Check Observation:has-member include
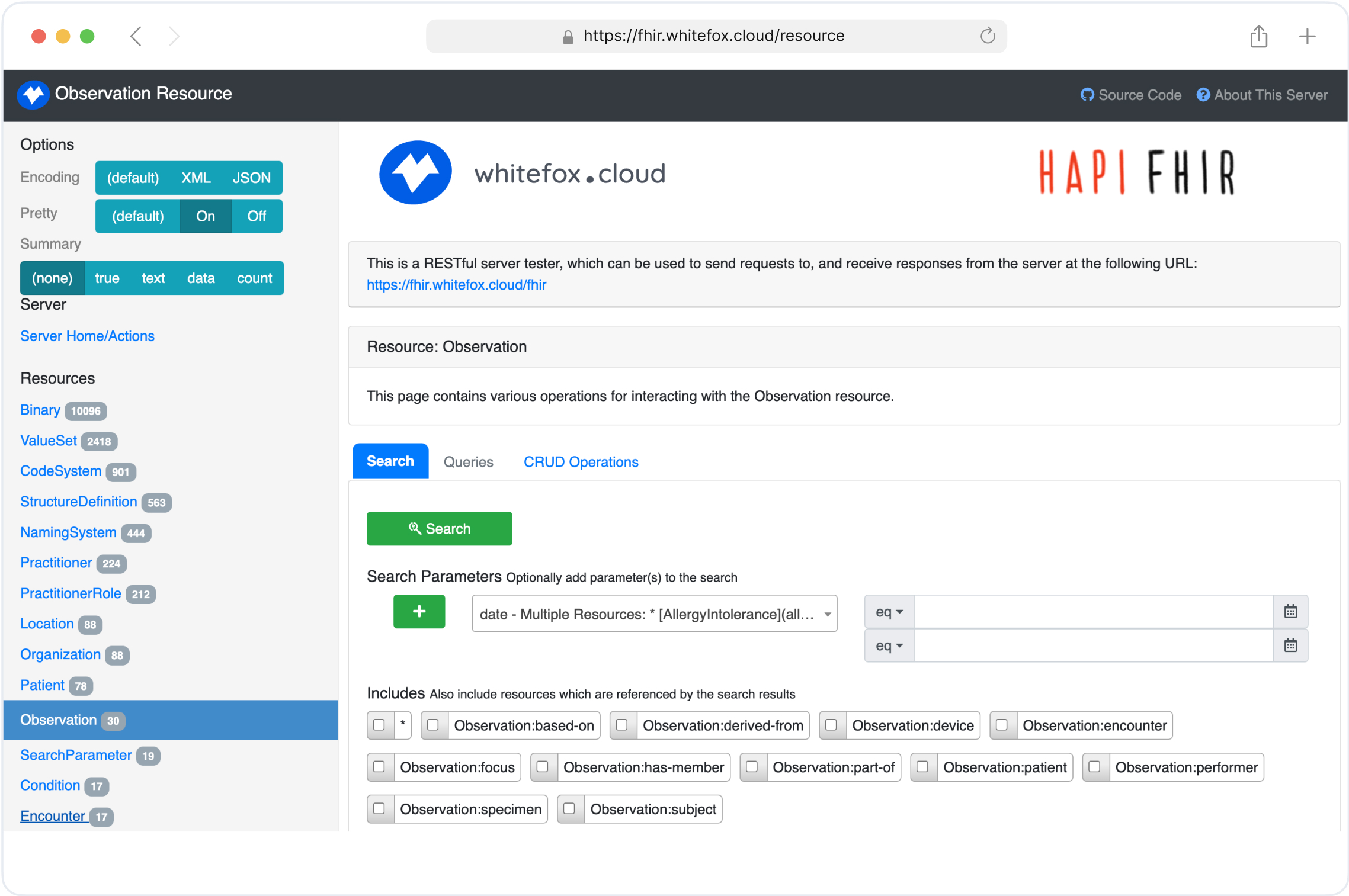The image size is (1349, 896). 542,767
